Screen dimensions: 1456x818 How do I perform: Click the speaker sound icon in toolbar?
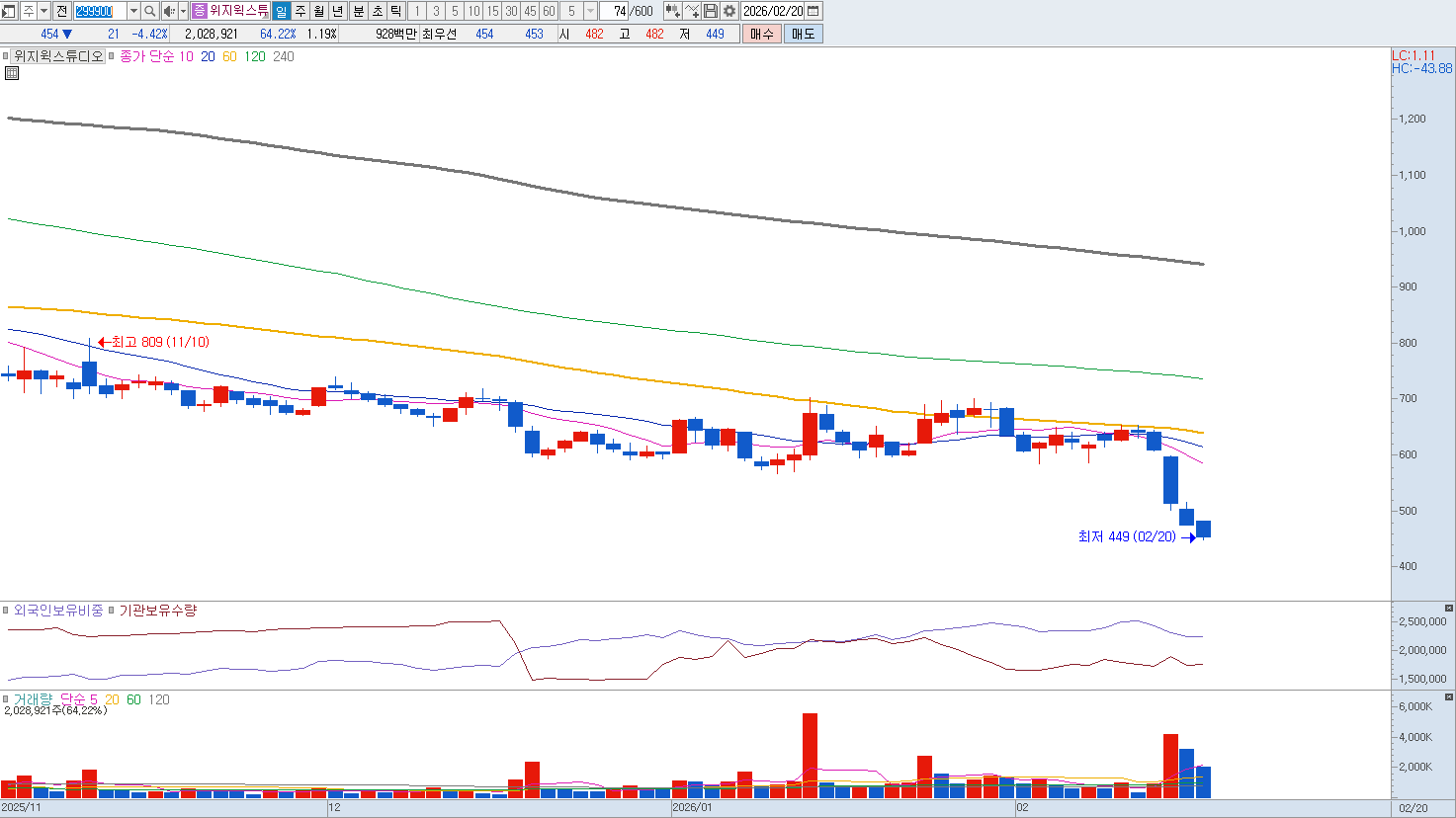tap(168, 11)
